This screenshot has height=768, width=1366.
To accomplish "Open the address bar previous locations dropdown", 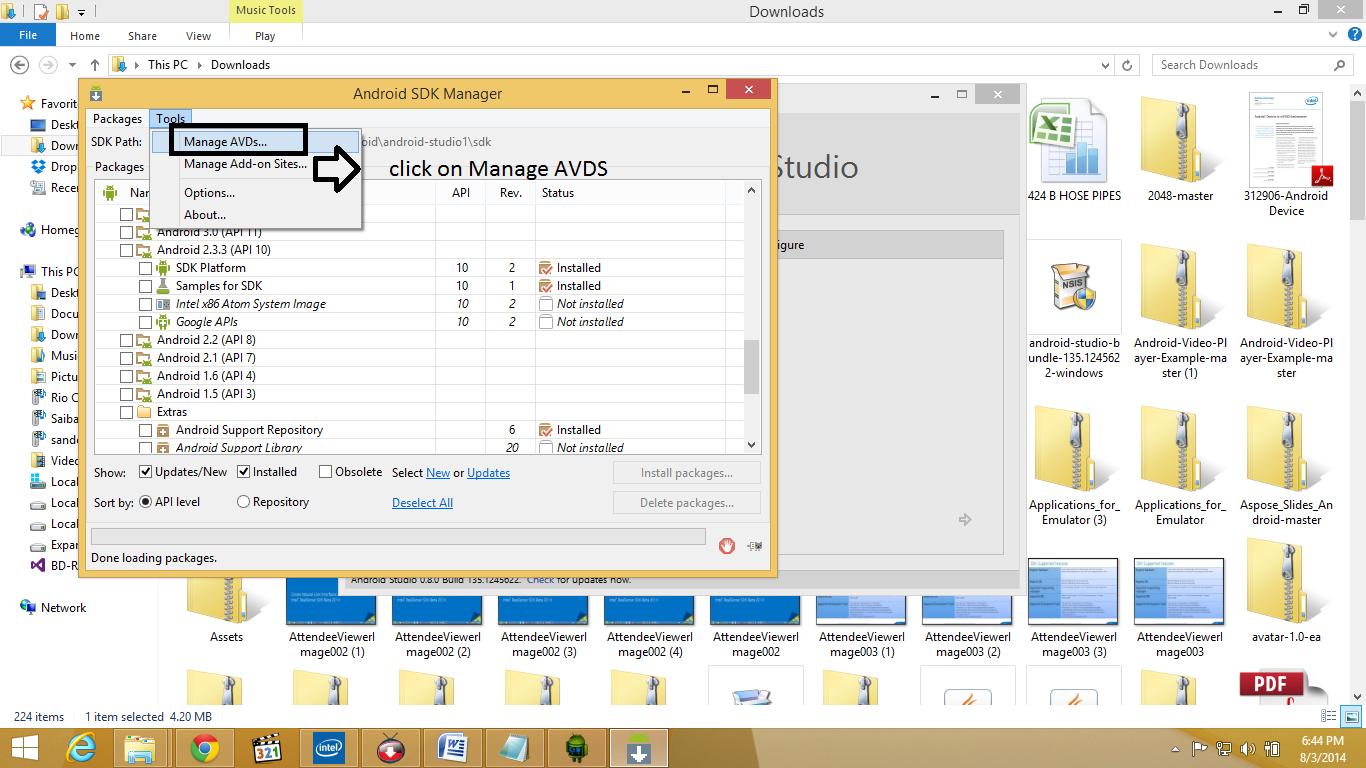I will coord(1105,65).
